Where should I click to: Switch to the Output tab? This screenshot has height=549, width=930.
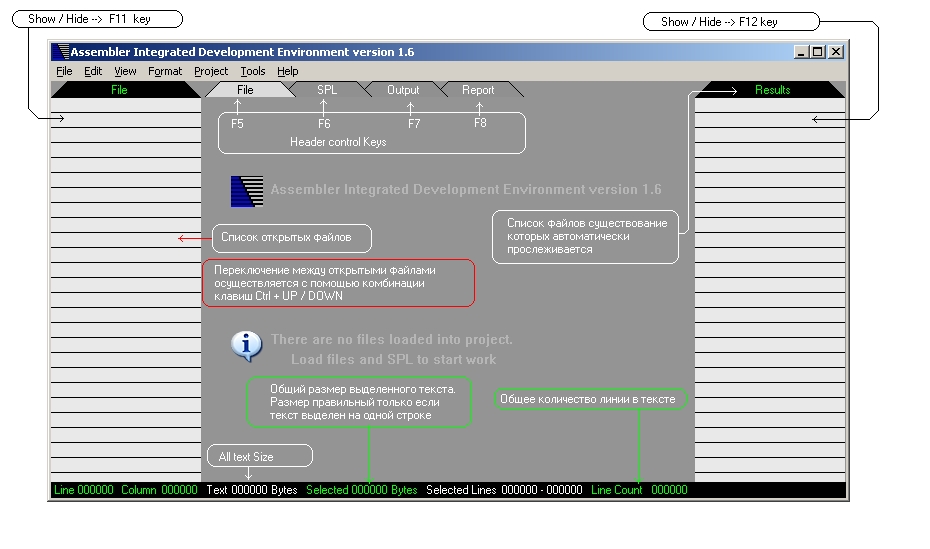[403, 90]
